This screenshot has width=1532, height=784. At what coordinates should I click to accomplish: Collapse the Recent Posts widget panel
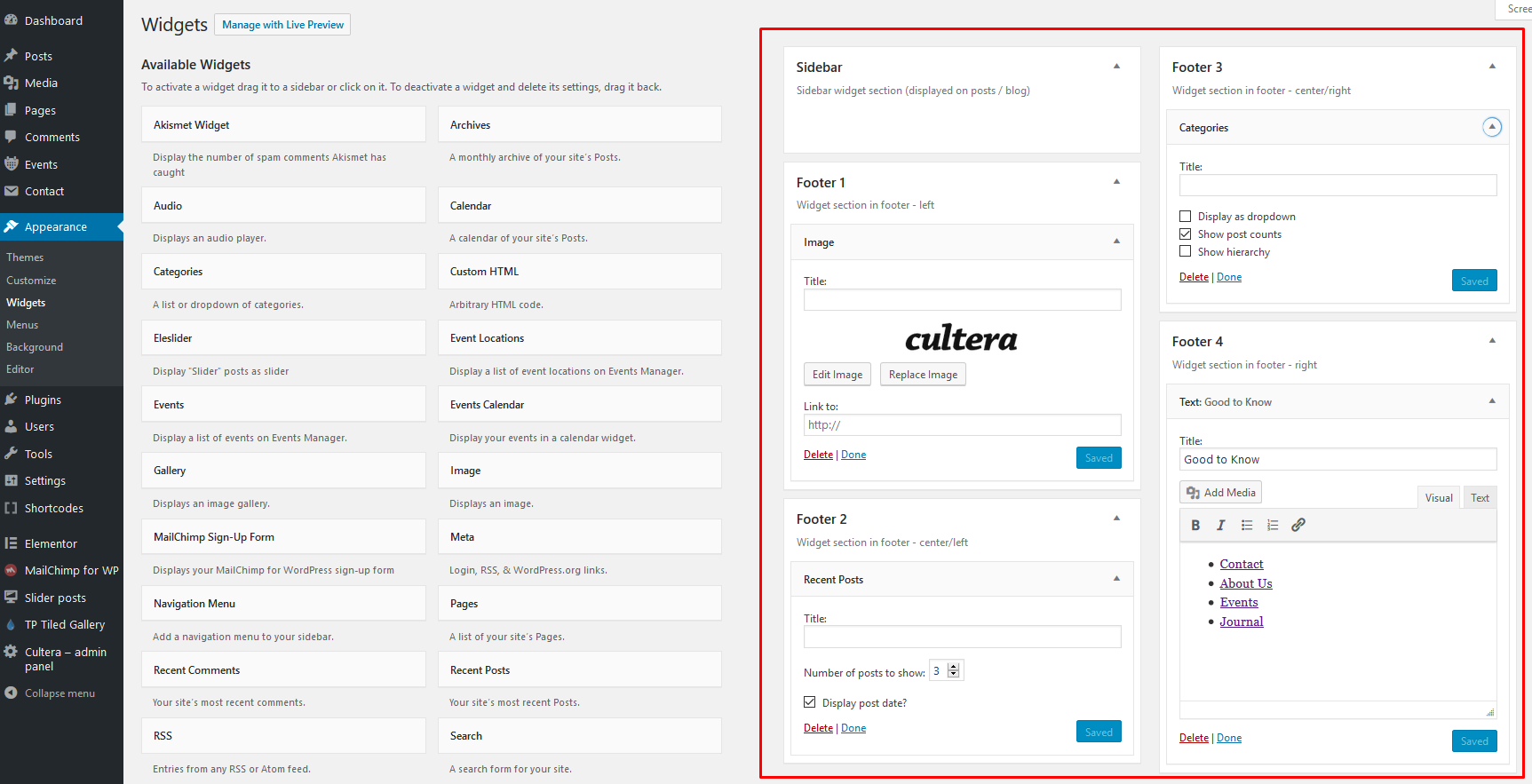[1116, 579]
